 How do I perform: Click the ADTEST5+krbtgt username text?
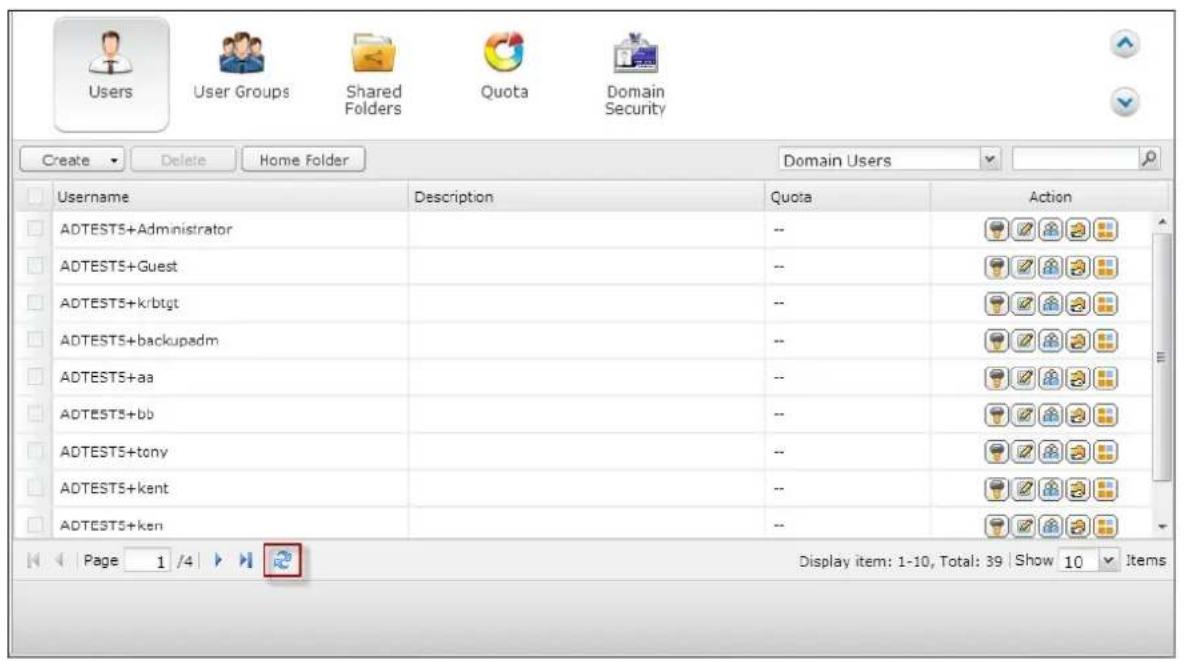point(119,303)
